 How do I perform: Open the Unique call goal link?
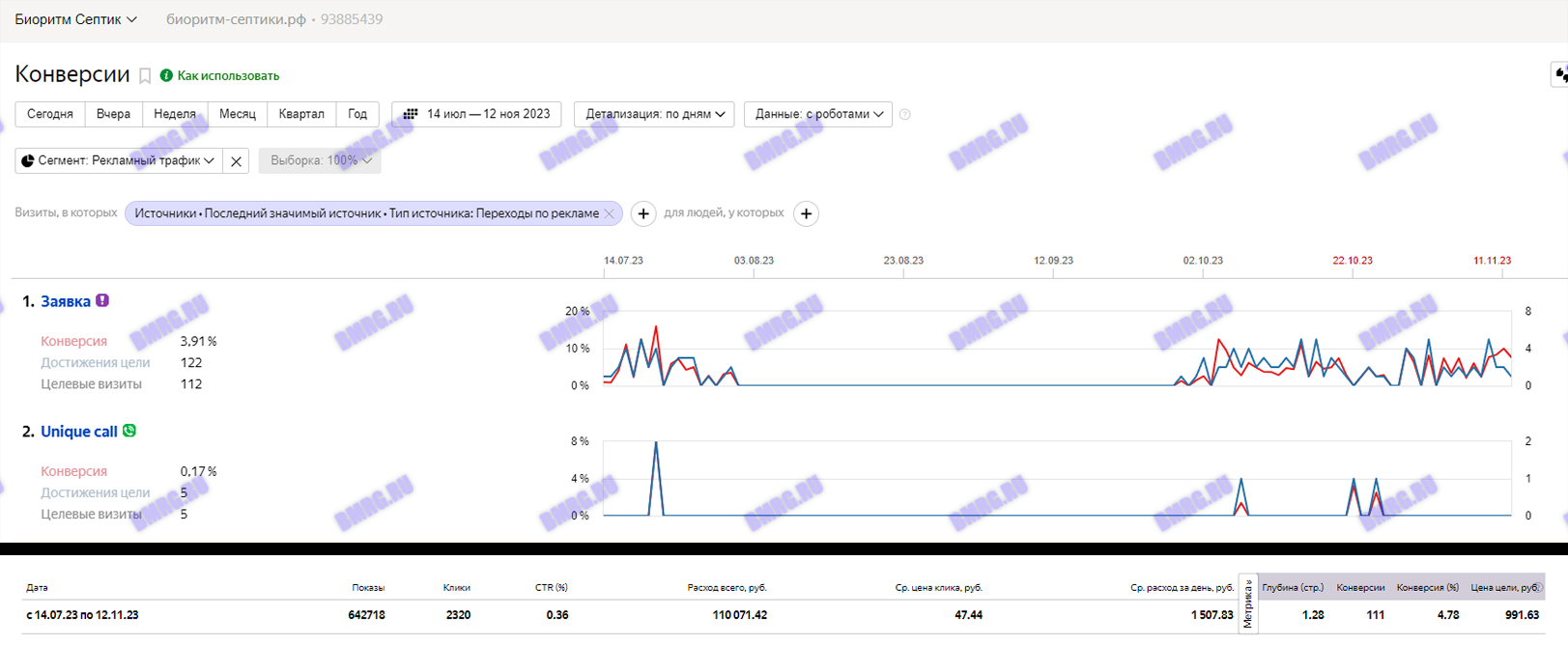(x=78, y=432)
